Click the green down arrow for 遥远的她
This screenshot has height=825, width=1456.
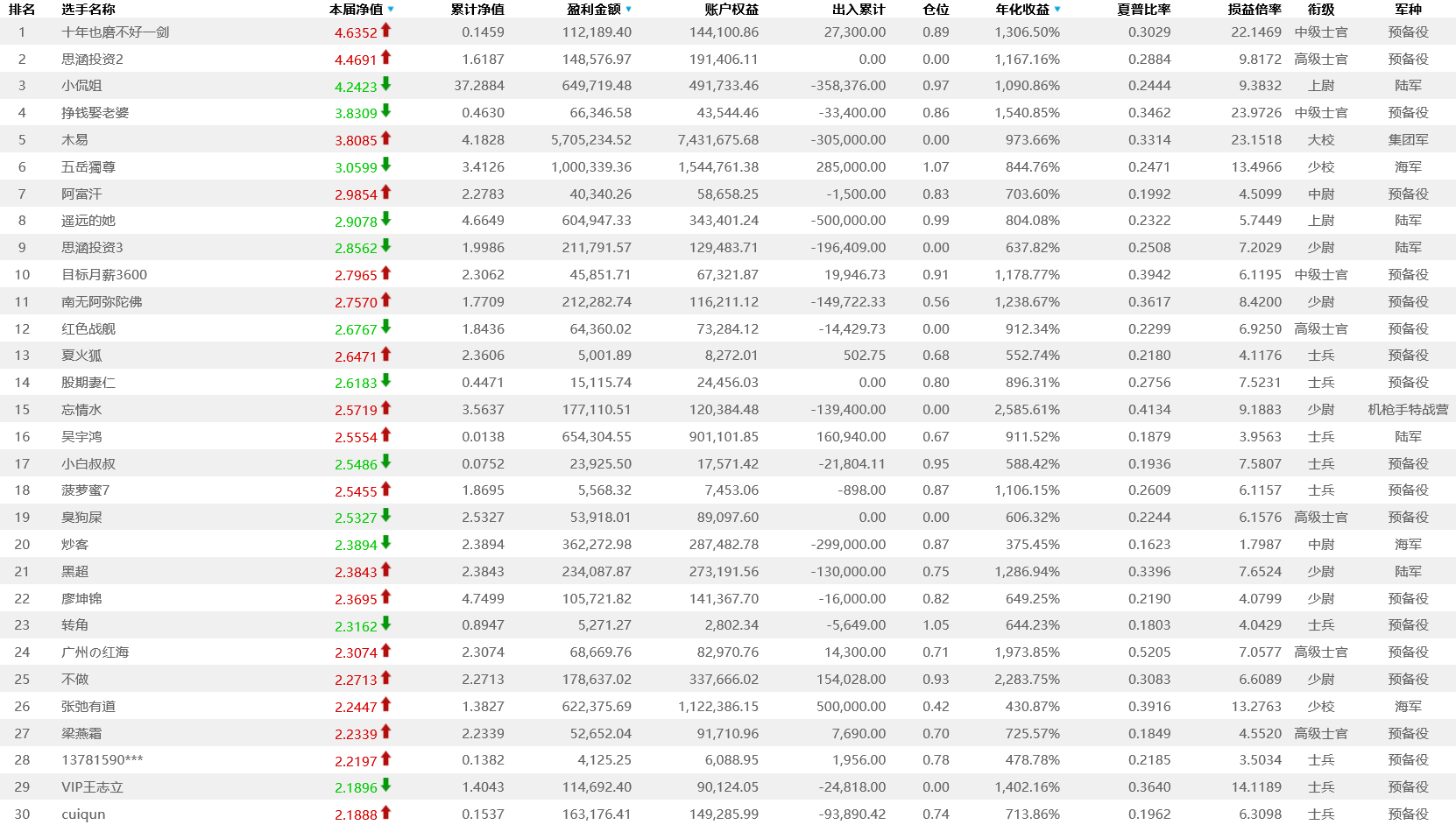(385, 219)
